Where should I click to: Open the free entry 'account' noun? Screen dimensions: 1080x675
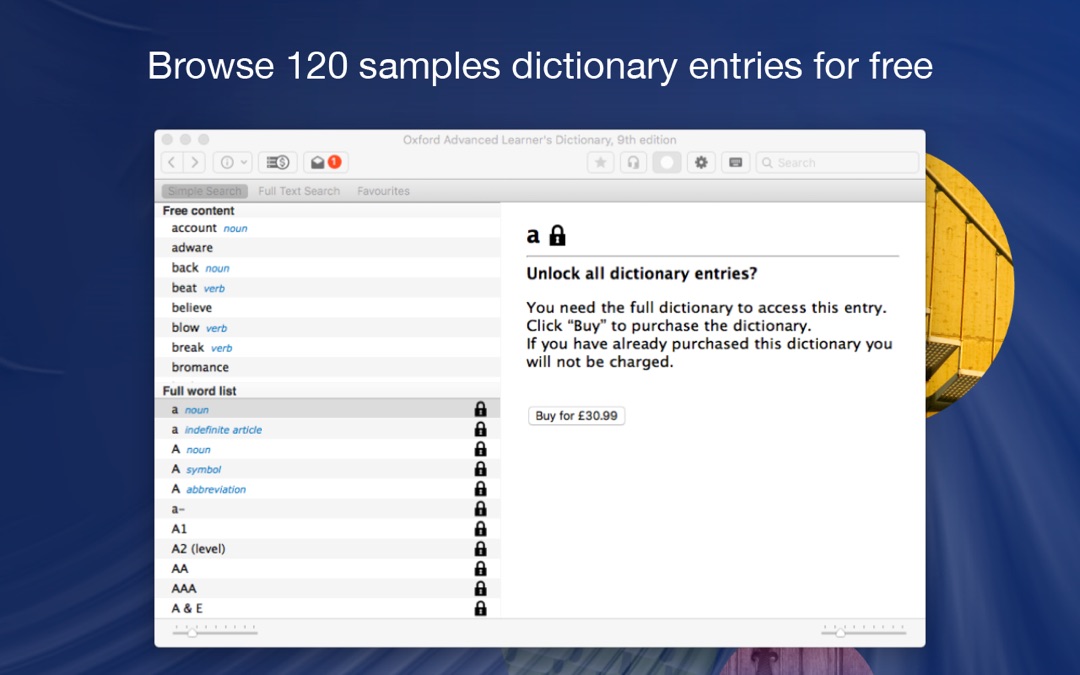194,228
